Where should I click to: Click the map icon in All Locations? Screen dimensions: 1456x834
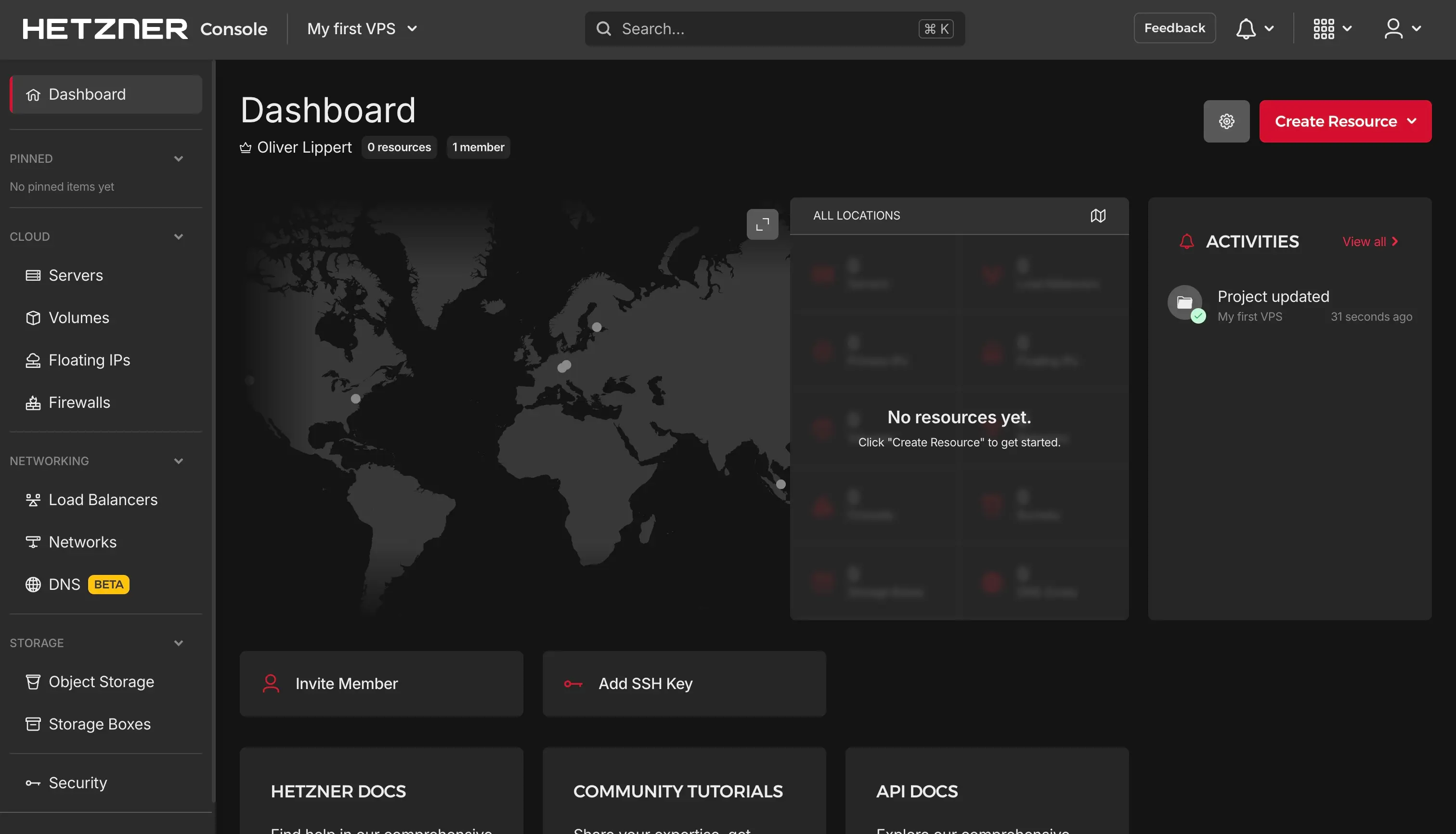click(1097, 216)
